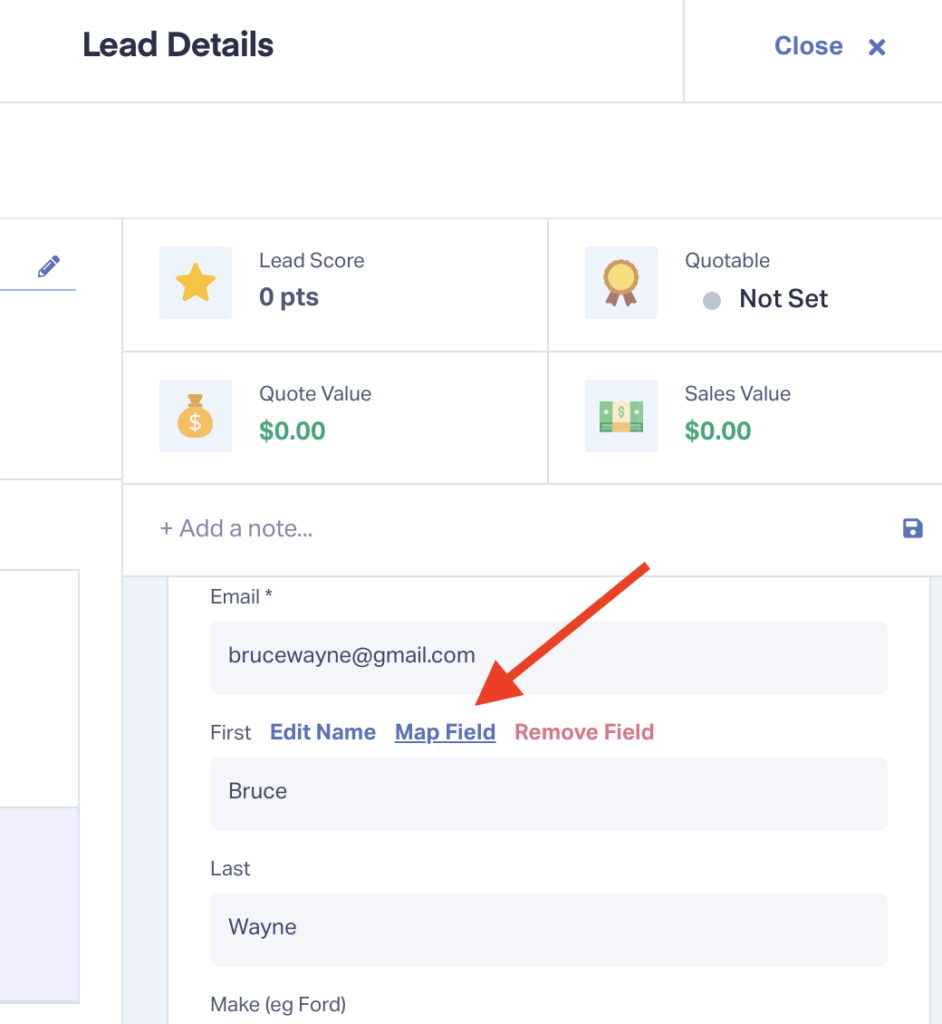Click the Sales Value cash icon
This screenshot has height=1024, width=942.
(621, 416)
